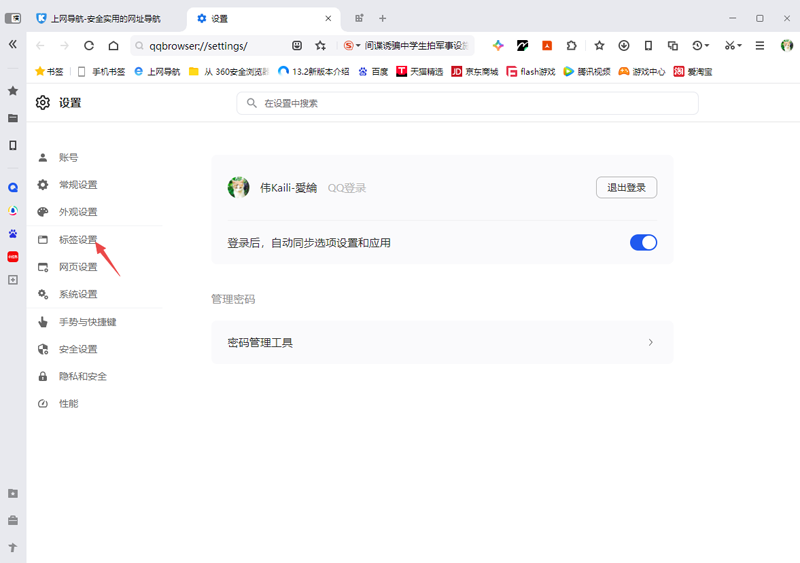Open flash游戏 bookmark
800x563 pixels.
tap(531, 71)
